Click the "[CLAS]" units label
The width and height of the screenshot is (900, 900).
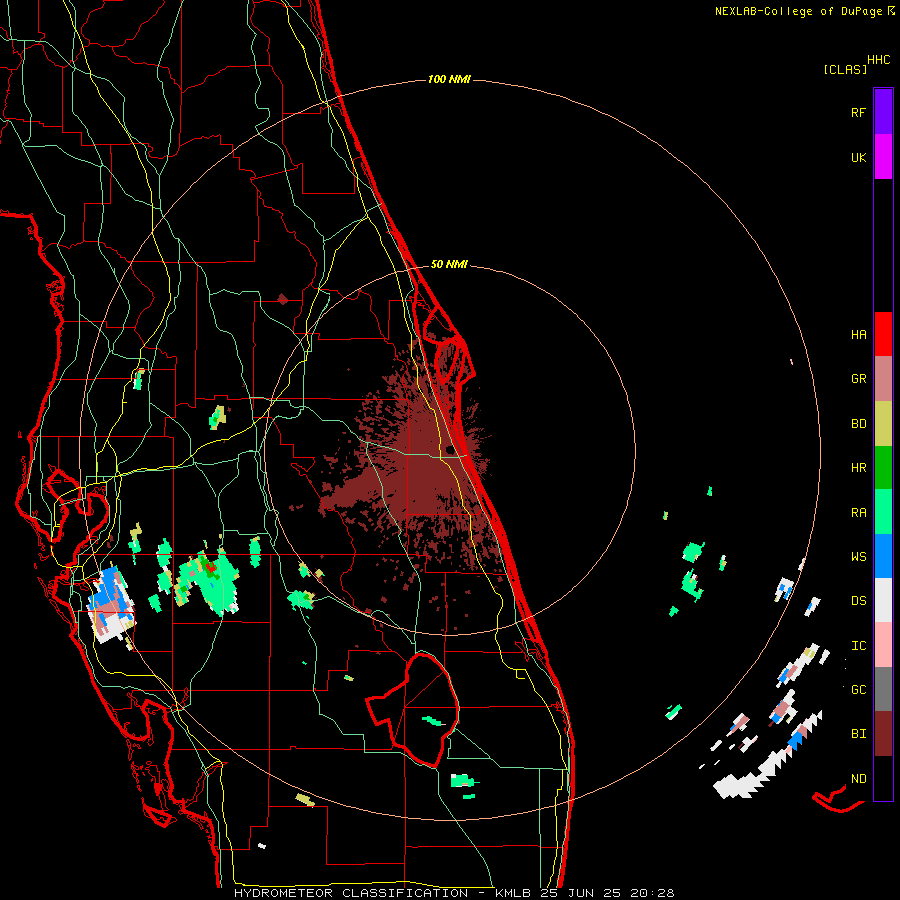click(845, 69)
